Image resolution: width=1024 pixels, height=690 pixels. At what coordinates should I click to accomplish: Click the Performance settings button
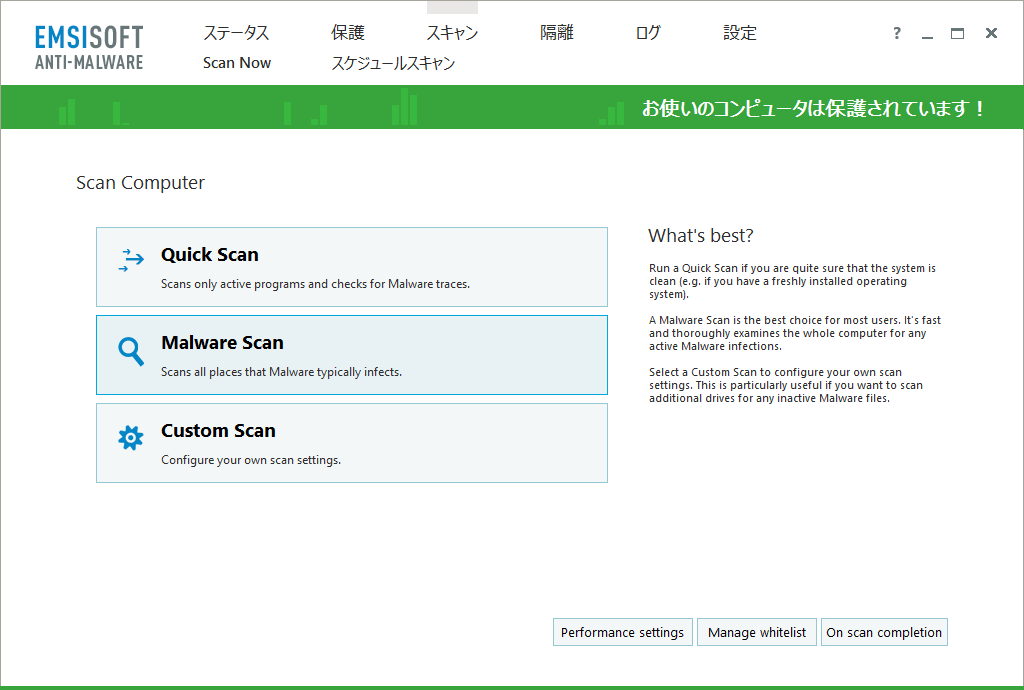622,632
